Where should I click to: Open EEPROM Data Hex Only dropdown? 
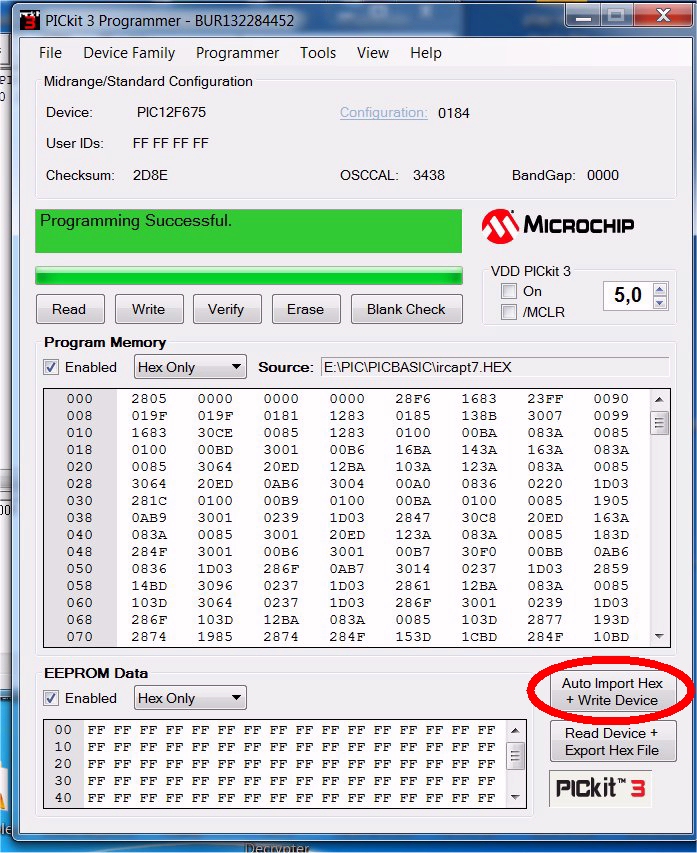[190, 698]
